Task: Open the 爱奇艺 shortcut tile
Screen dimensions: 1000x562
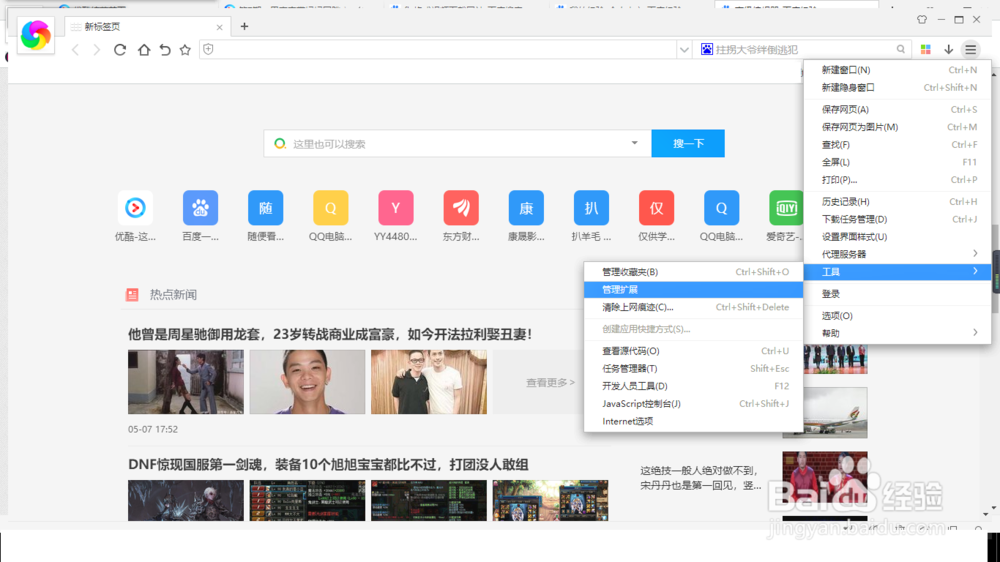Action: pyautogui.click(x=786, y=207)
